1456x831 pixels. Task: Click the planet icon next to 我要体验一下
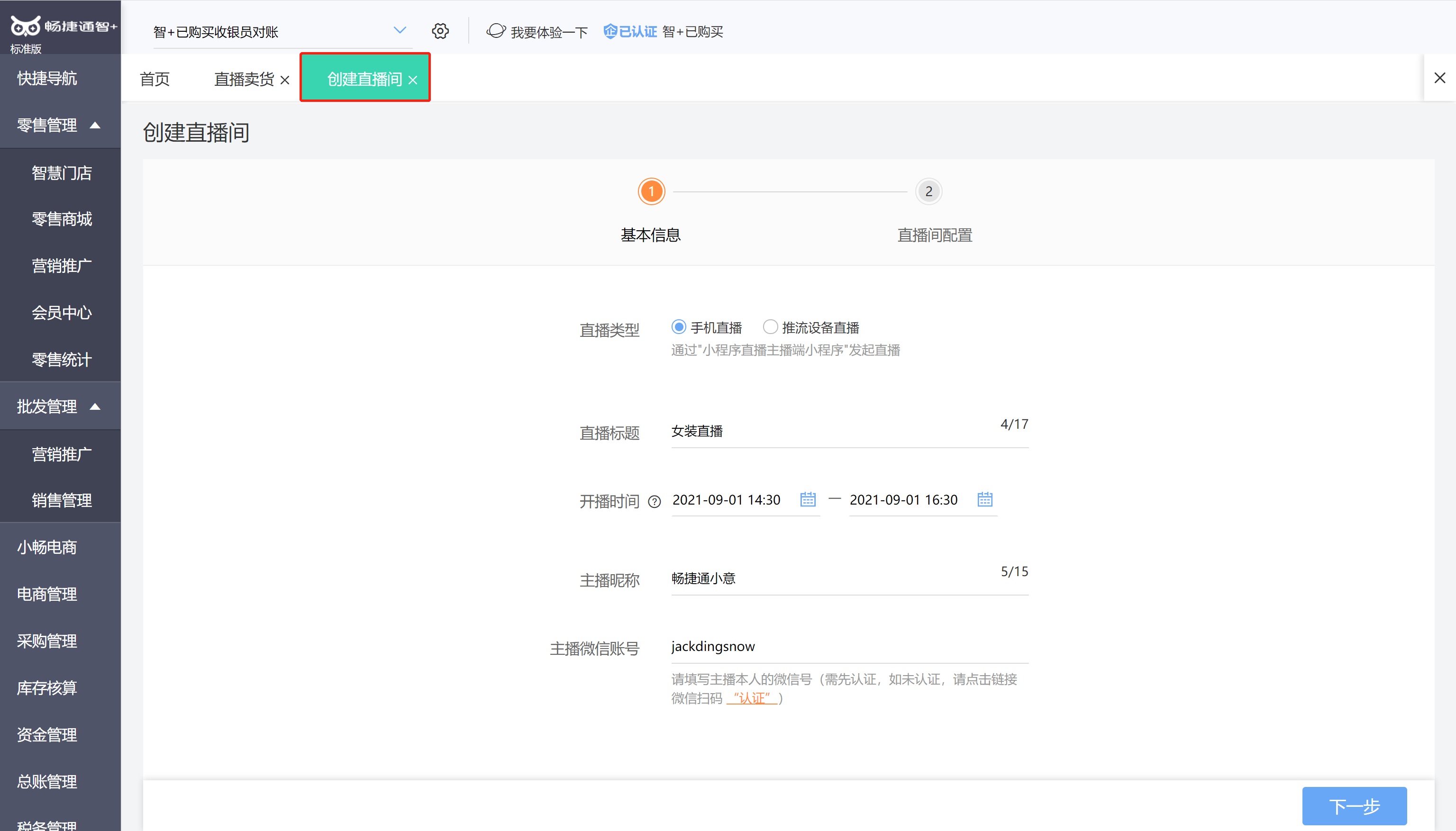[x=495, y=31]
